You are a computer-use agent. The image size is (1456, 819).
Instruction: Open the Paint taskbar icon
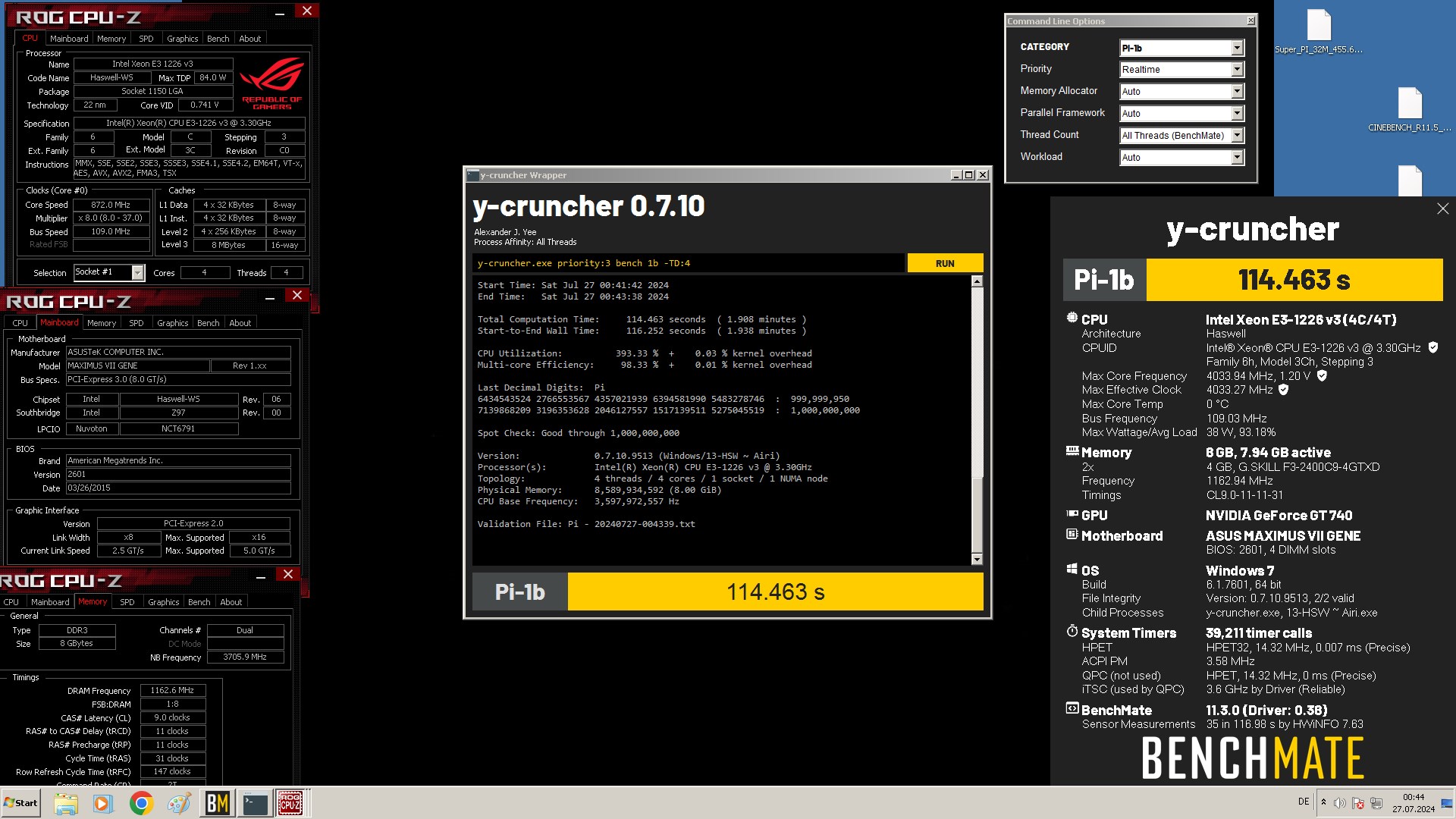click(x=179, y=803)
